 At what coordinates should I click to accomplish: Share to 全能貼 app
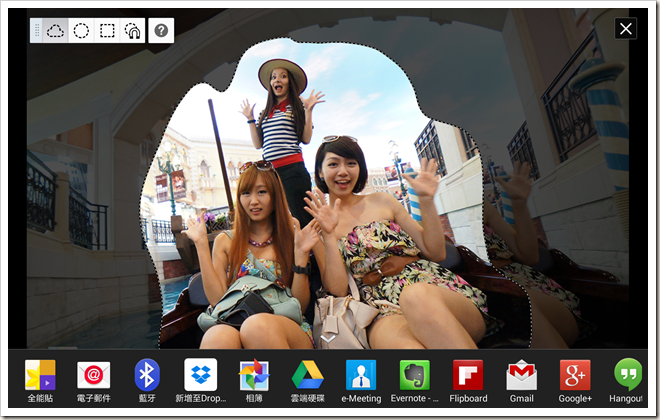(40, 380)
